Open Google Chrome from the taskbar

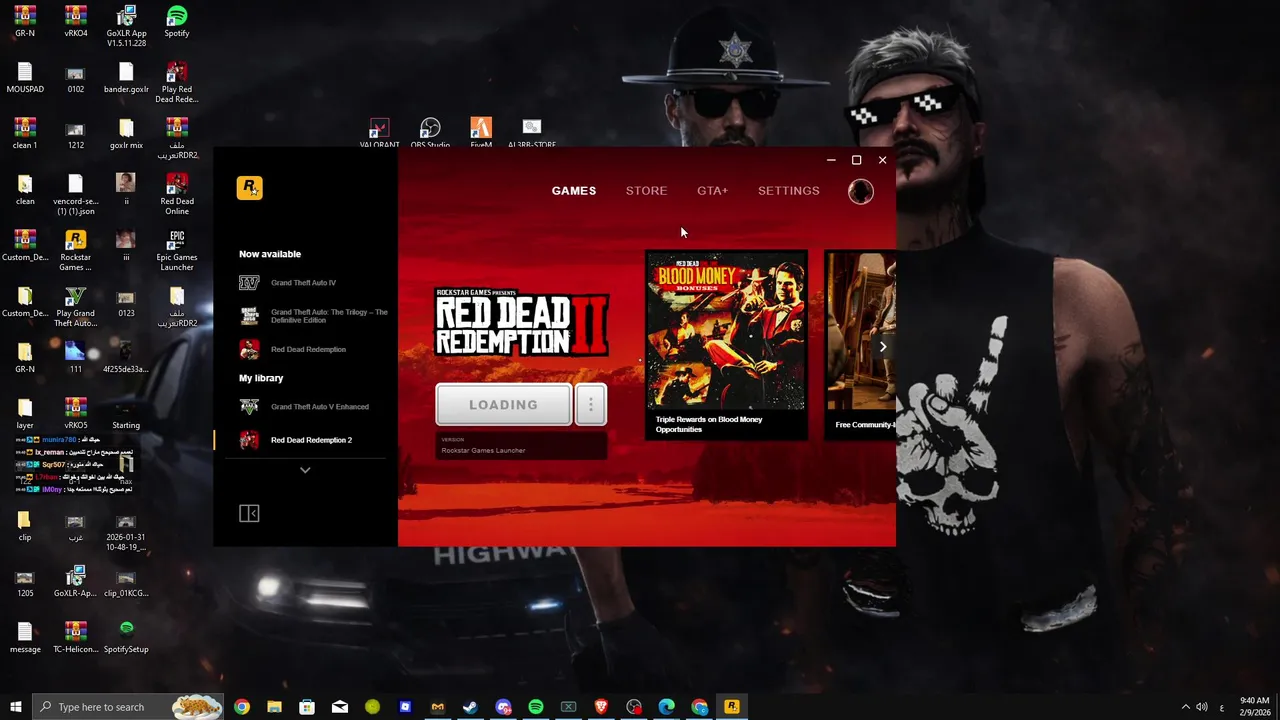pyautogui.click(x=241, y=707)
